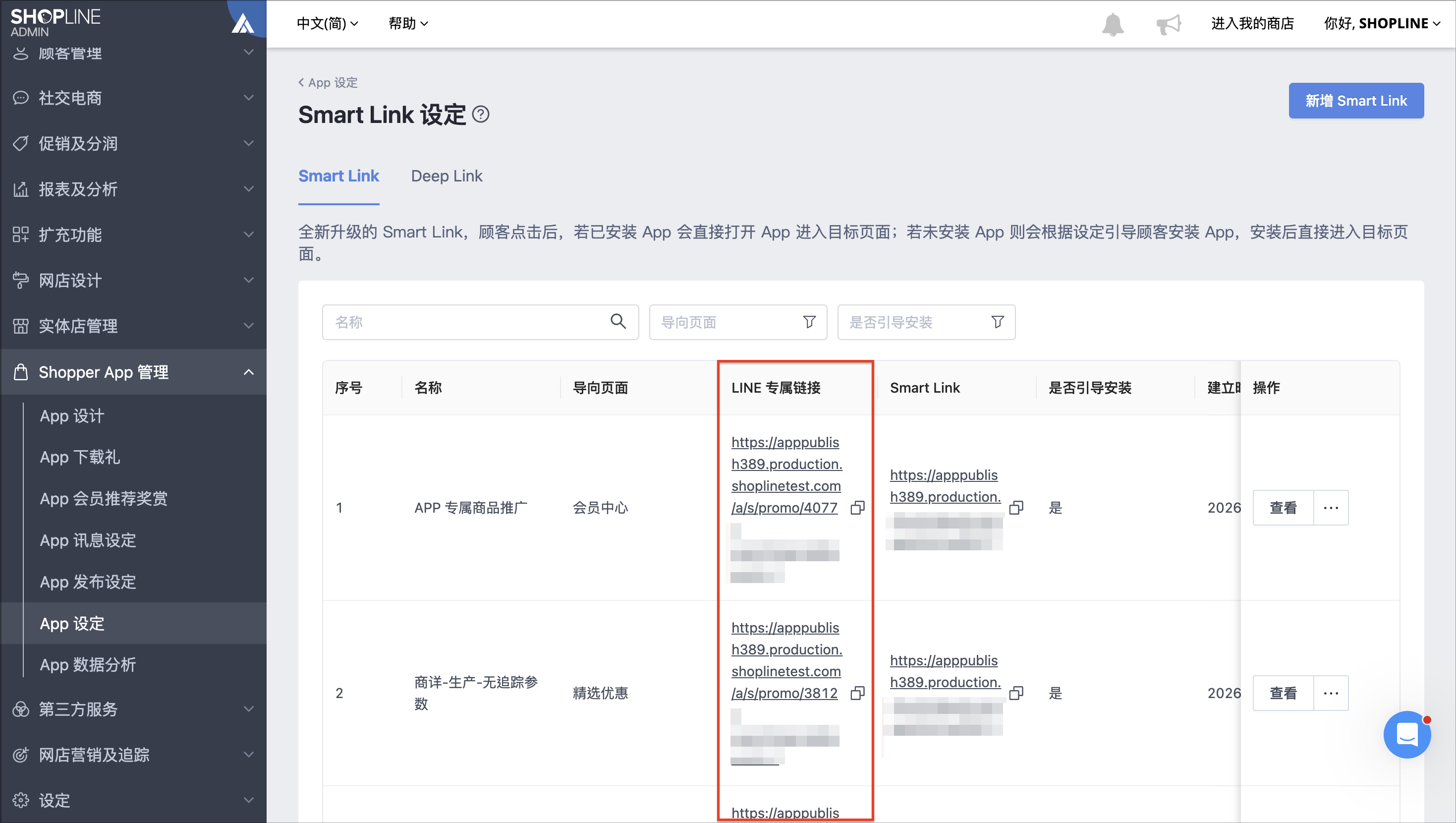Go back via the App 设定 breadcrumb

(x=328, y=83)
